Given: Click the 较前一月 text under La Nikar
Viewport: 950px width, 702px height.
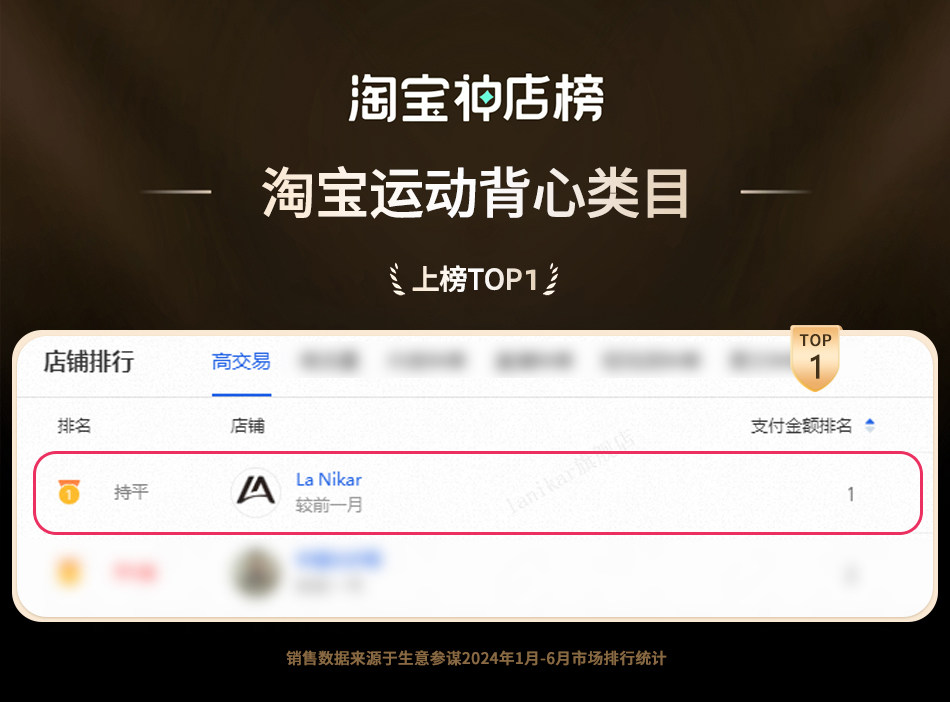Looking at the screenshot, I should coord(329,505).
